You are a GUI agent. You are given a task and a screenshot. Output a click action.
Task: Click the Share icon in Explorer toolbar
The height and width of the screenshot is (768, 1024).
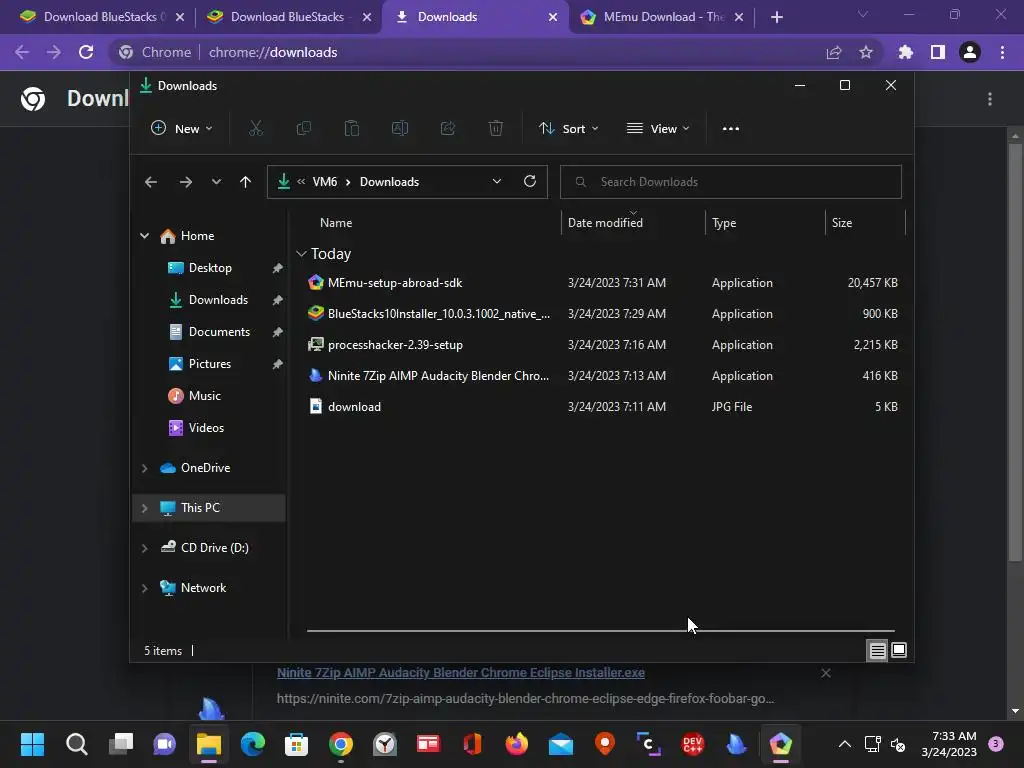click(447, 129)
